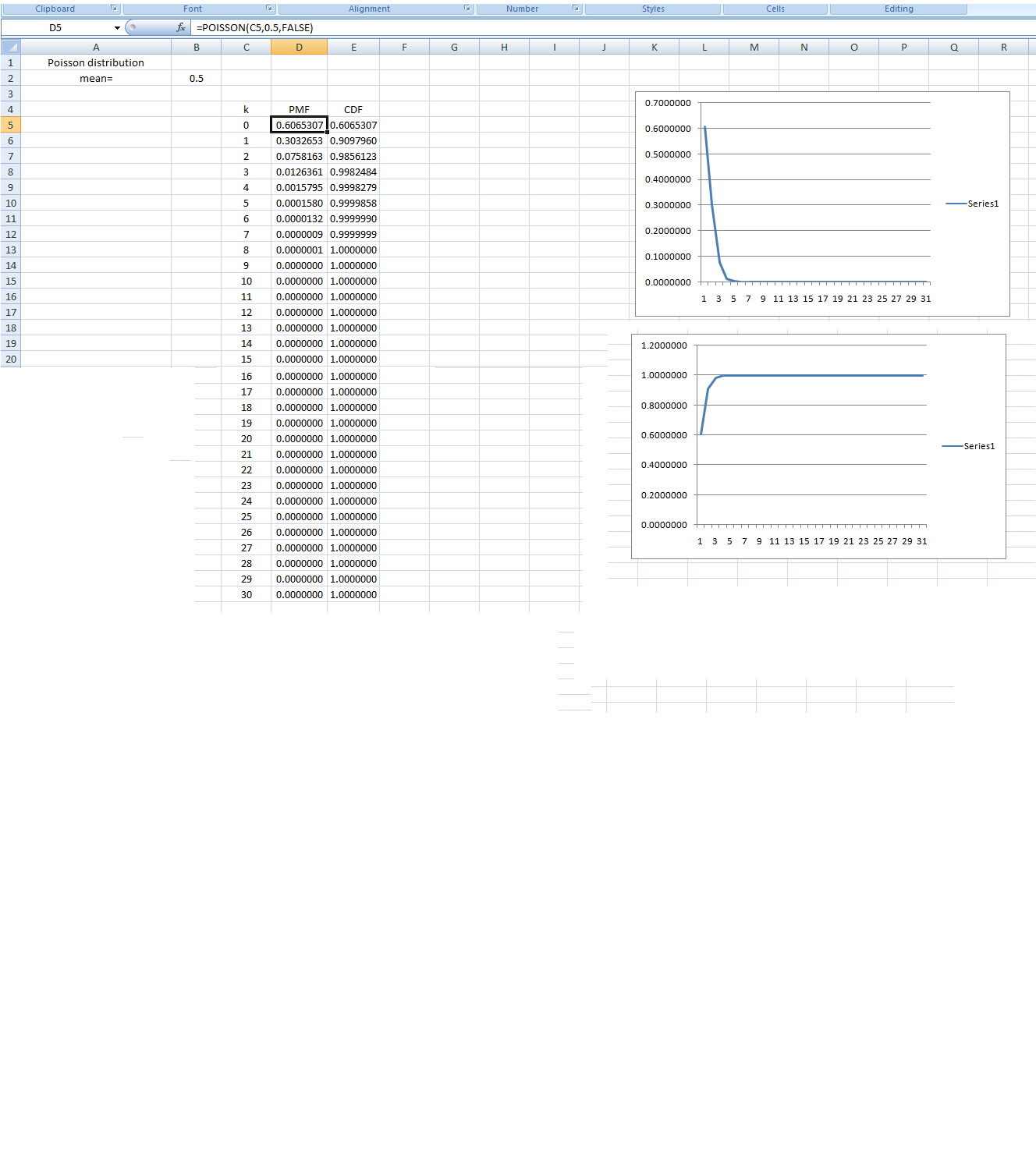Click the CDF header cell
1036x1155 pixels.
(x=353, y=109)
